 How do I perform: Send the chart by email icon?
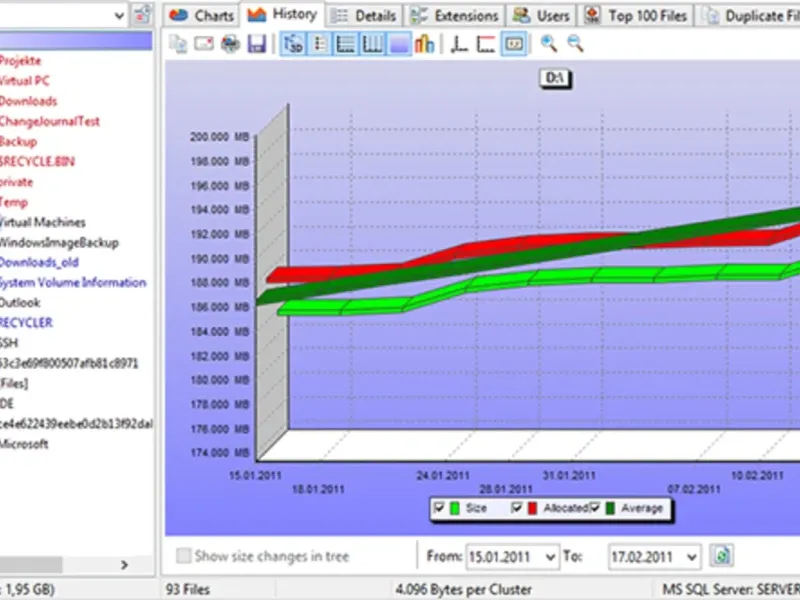[204, 44]
